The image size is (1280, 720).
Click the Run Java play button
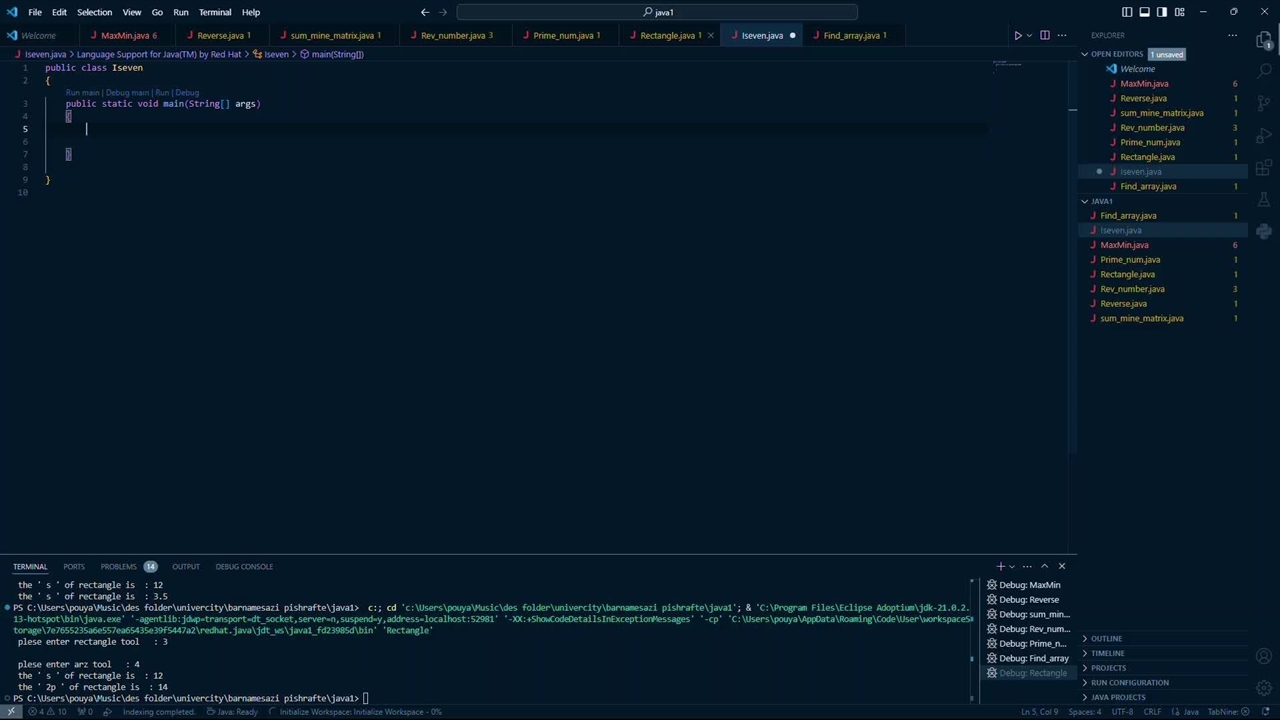click(1017, 36)
